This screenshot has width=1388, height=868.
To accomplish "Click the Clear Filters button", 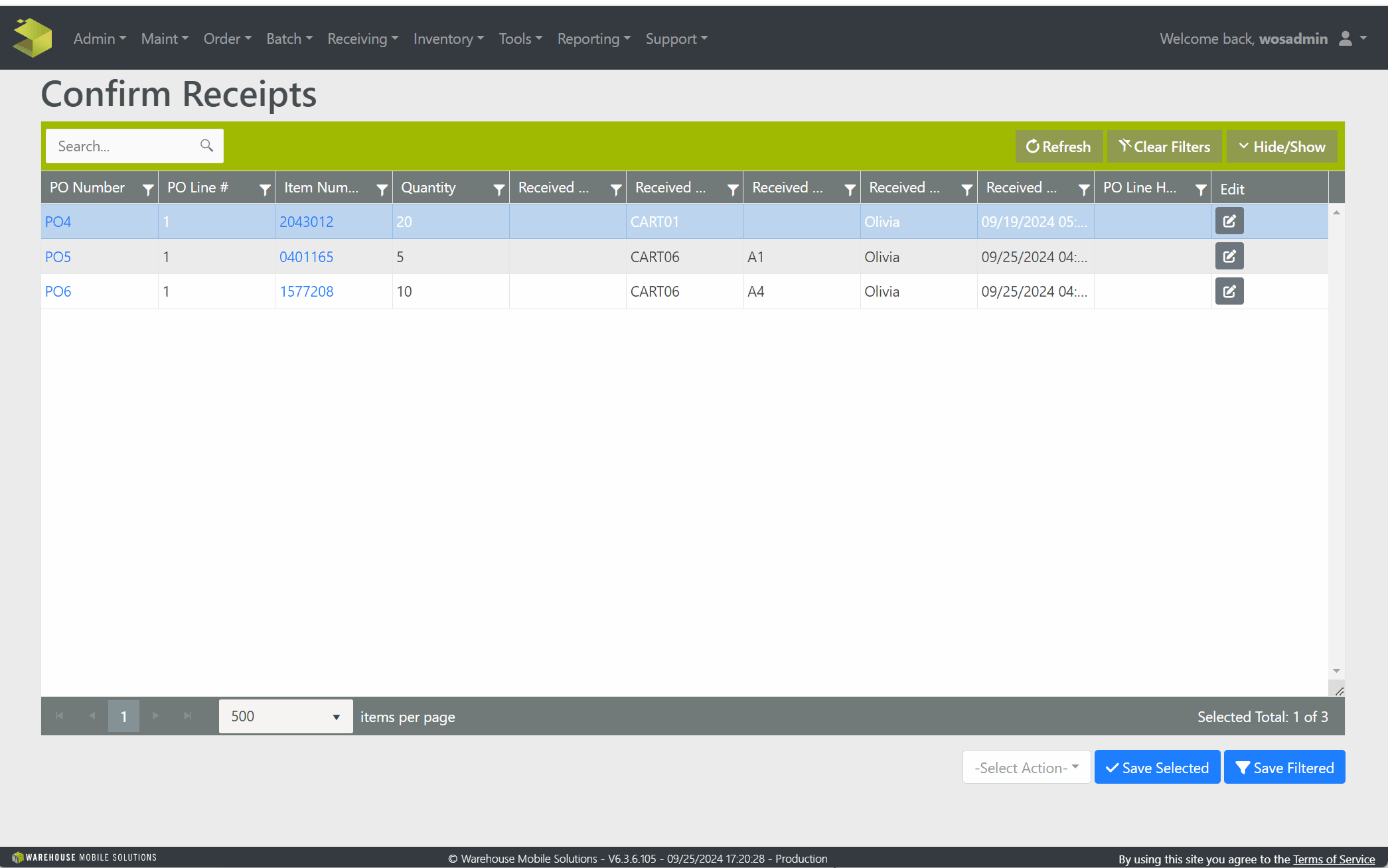I will coord(1164,147).
